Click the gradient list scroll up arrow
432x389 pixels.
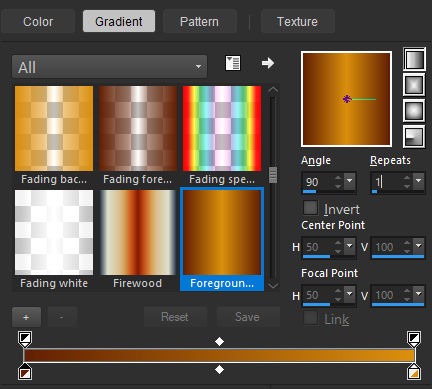pos(273,90)
